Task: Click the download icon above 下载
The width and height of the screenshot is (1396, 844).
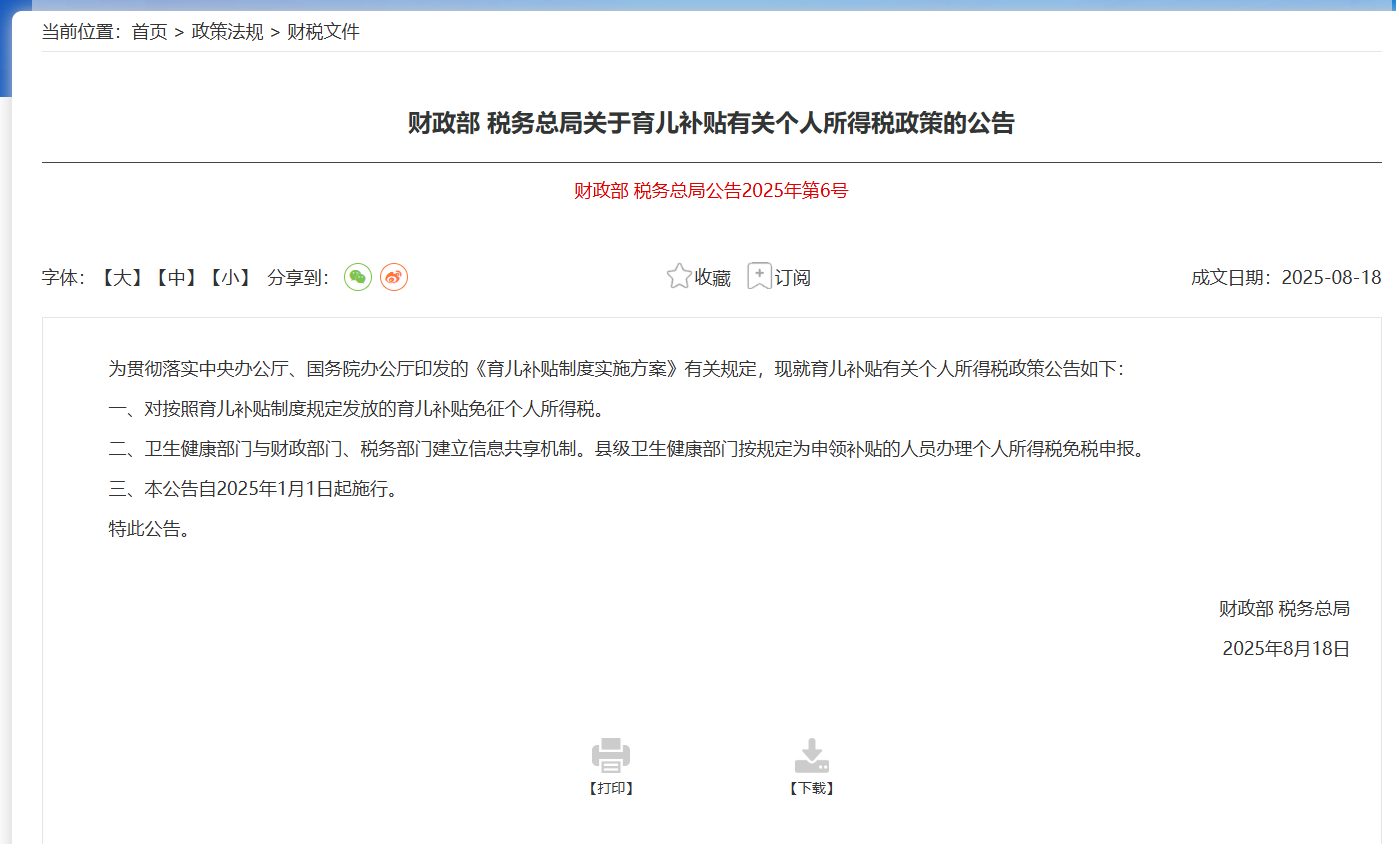Action: (811, 755)
